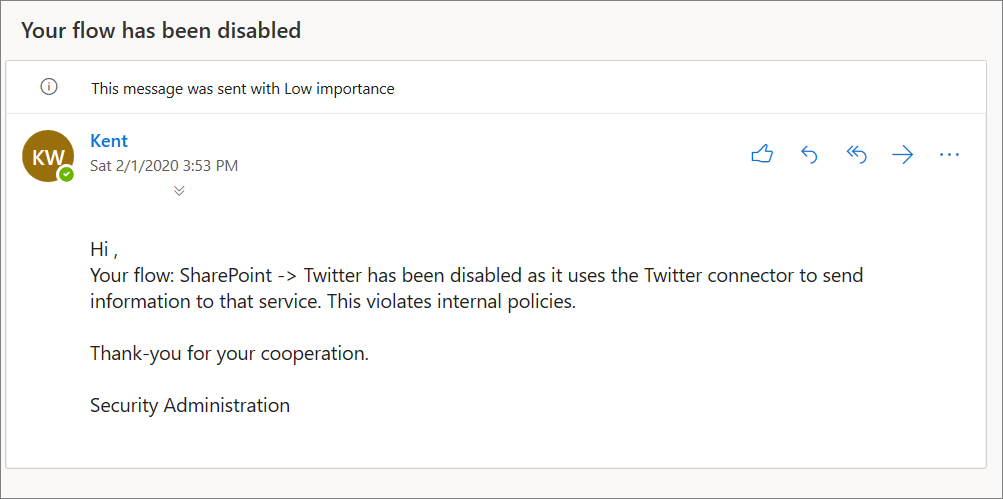Click 'Thank-you for your cooperation.' line

[229, 353]
